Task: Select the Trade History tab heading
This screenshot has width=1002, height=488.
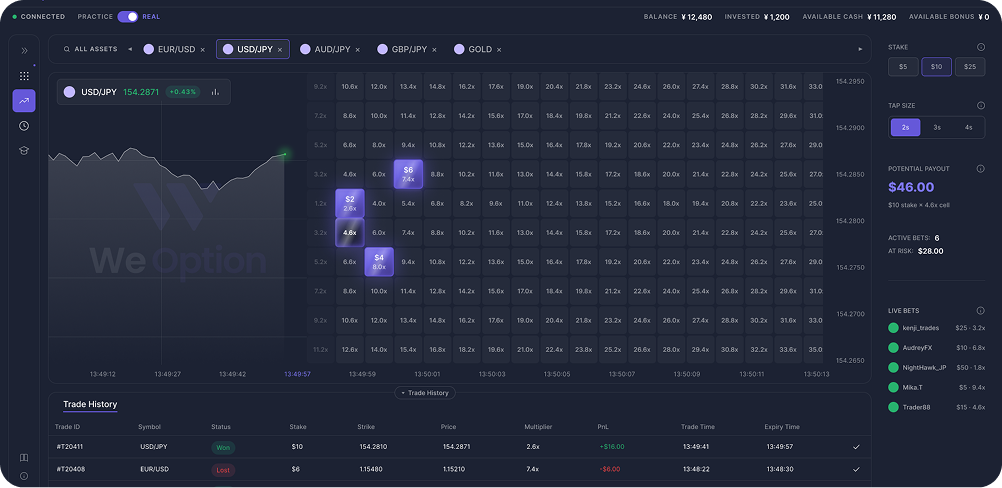Action: coord(90,404)
